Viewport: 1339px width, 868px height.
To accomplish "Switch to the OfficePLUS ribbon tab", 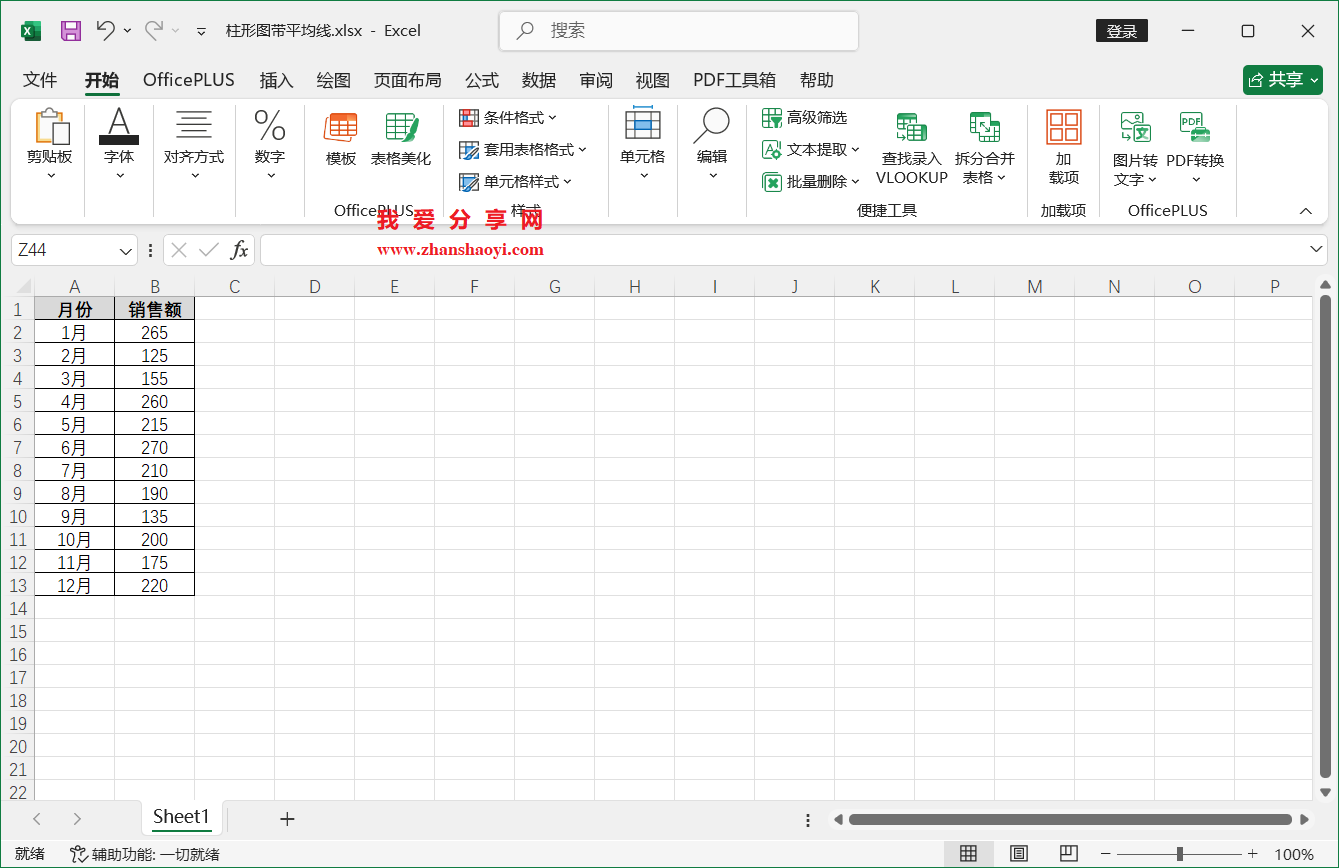I will point(189,80).
